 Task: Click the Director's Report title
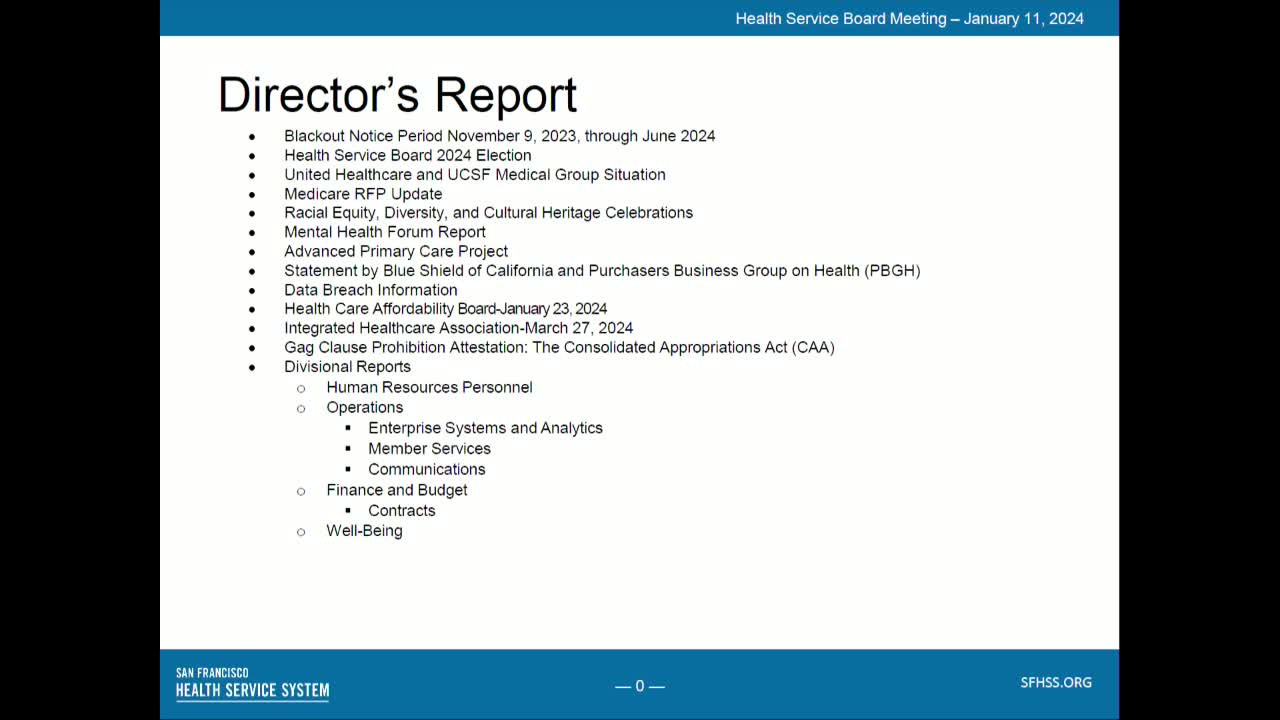[x=397, y=94]
